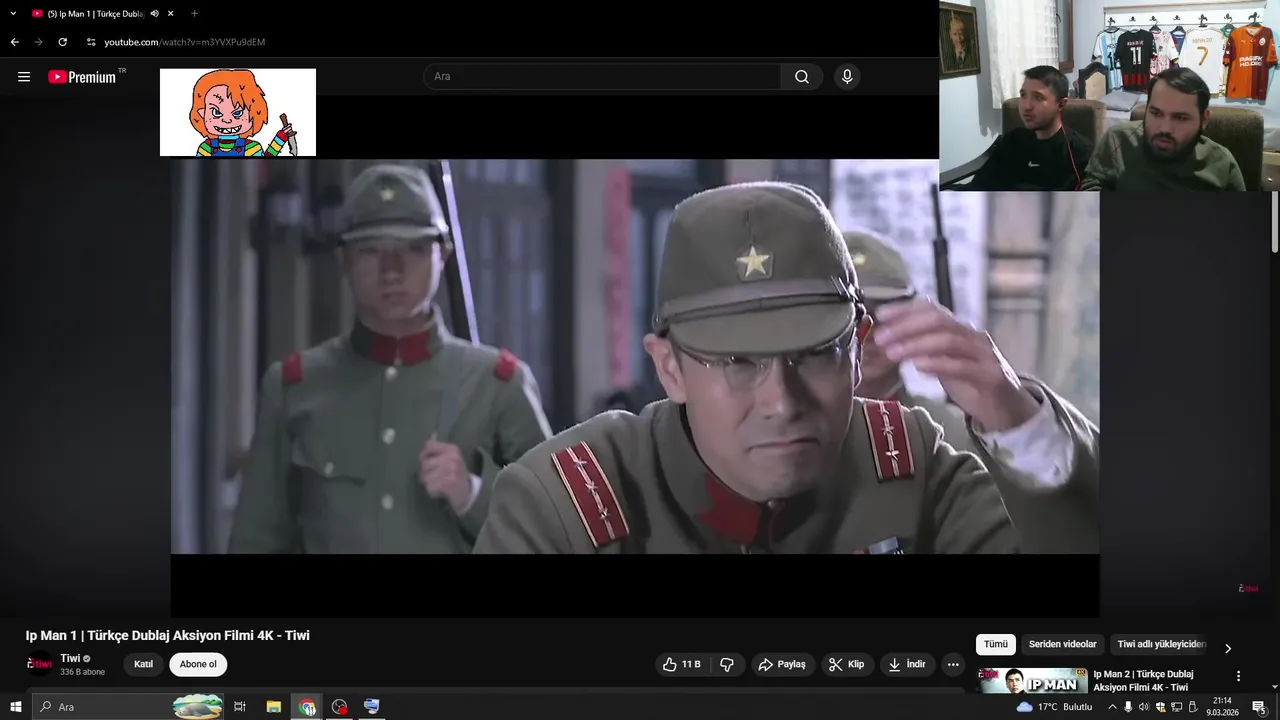
Task: Open File Explorer from taskbar
Action: tap(274, 707)
